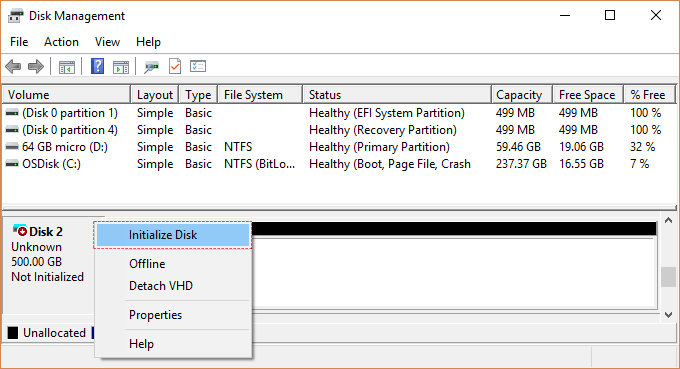This screenshot has width=680, height=369.
Task: Open Properties from the context menu
Action: click(x=173, y=315)
